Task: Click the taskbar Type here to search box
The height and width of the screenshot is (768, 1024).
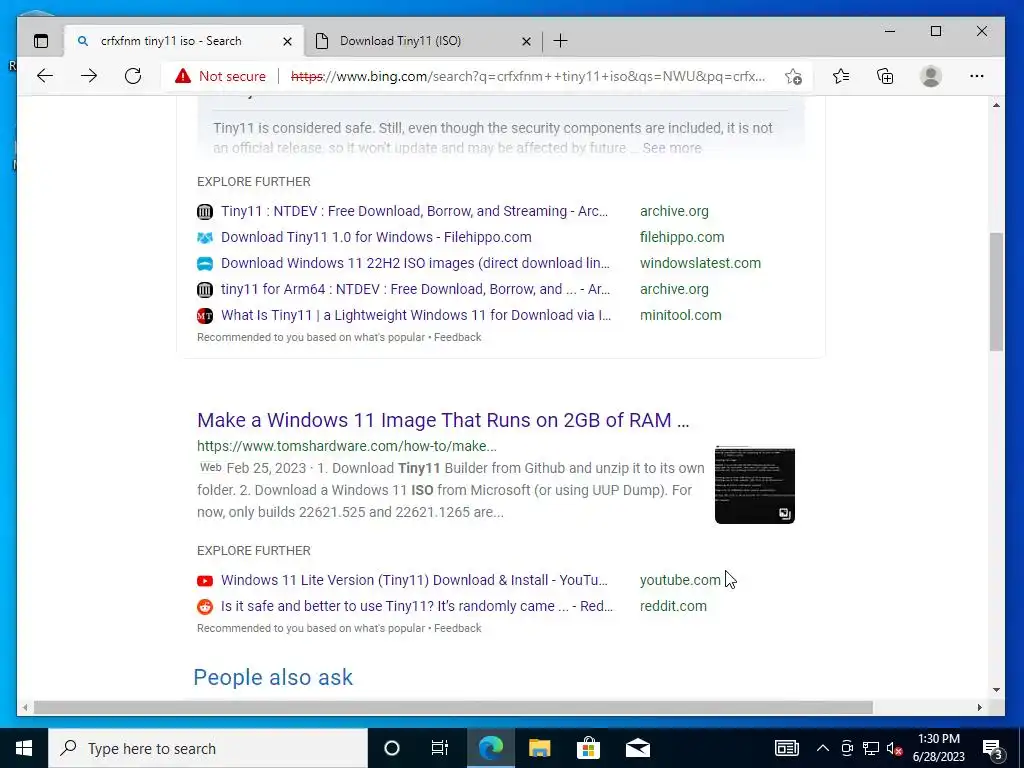Action: (x=208, y=748)
